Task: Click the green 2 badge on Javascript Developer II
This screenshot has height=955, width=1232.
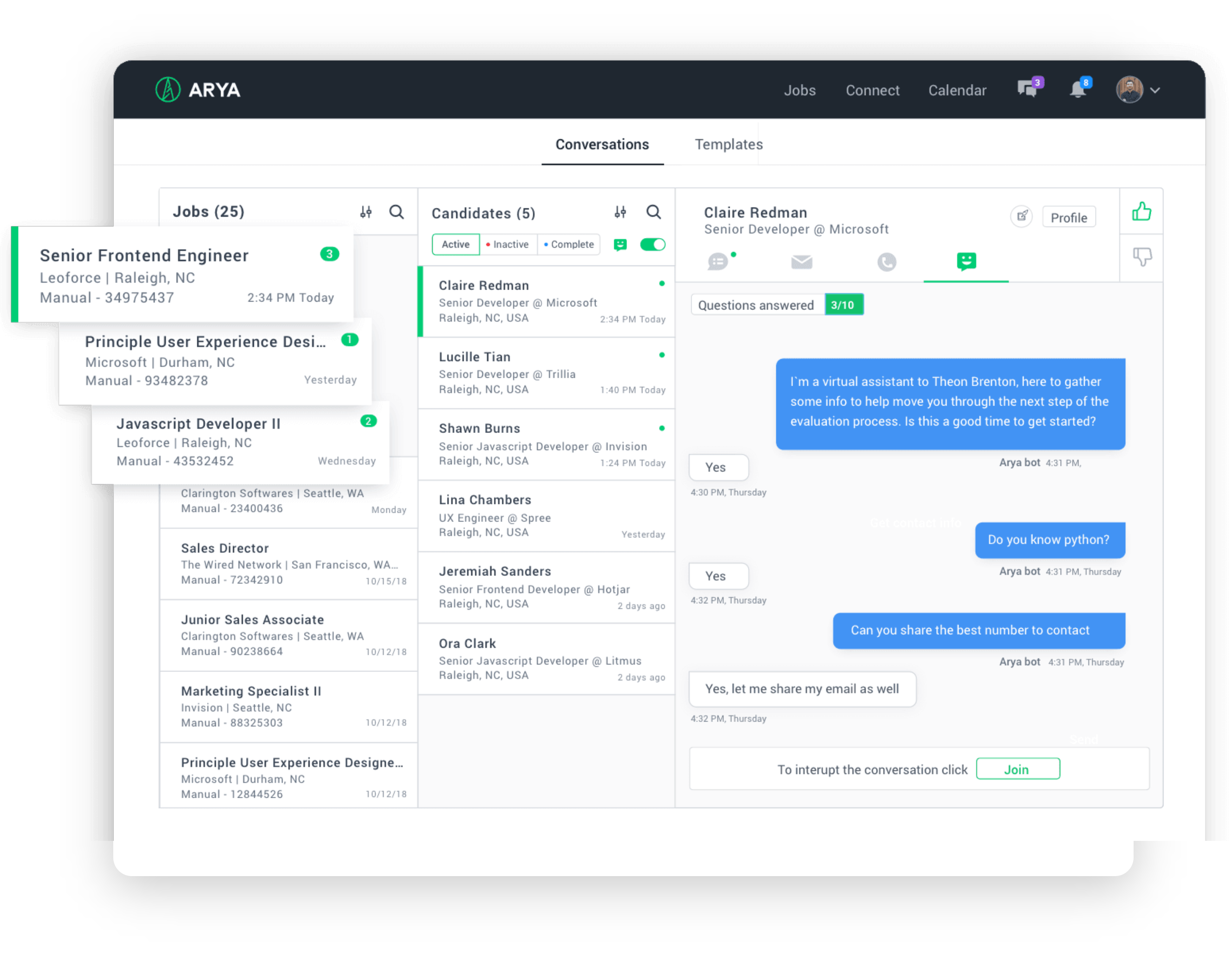Action: (369, 421)
